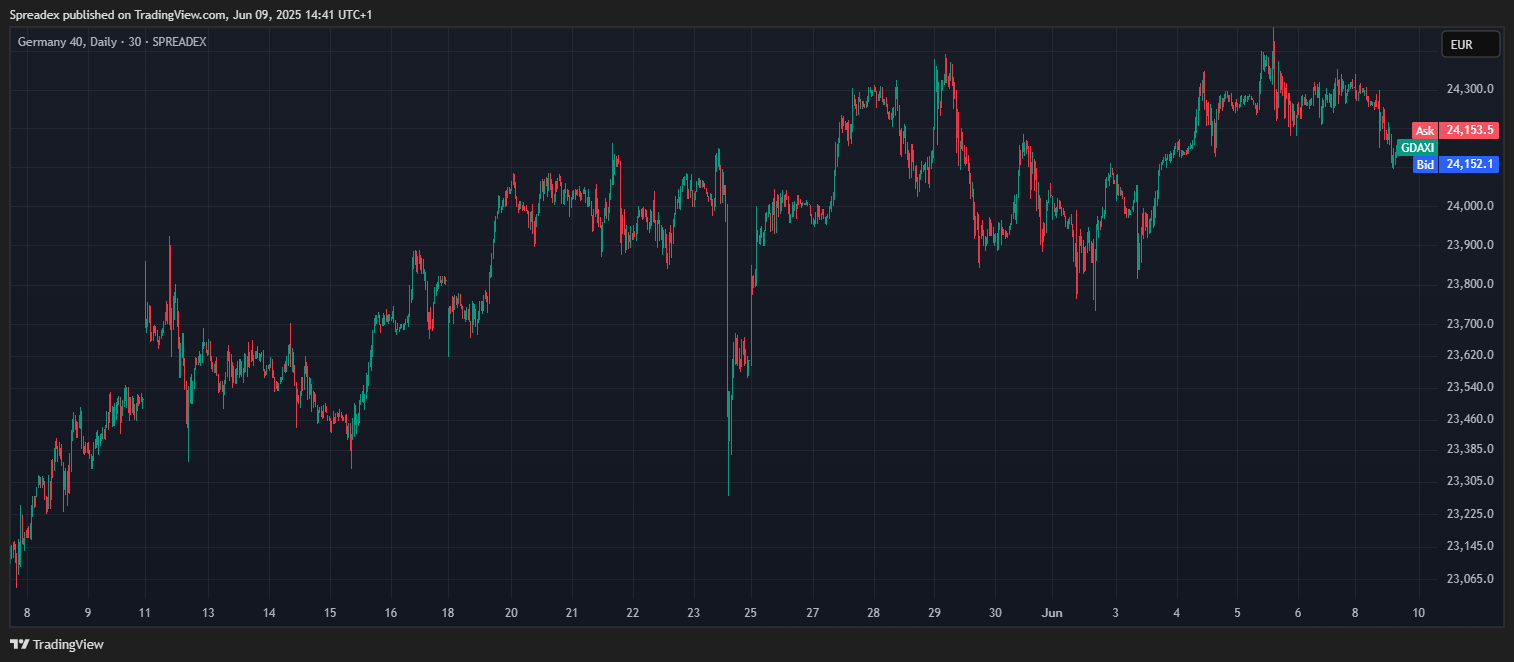Click date 13 on the time axis
Screen dimensions: 1514x662
coord(208,613)
